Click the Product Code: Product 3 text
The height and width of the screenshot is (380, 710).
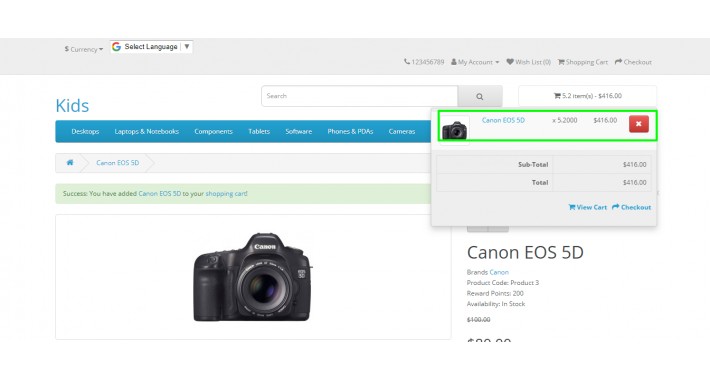pos(503,283)
